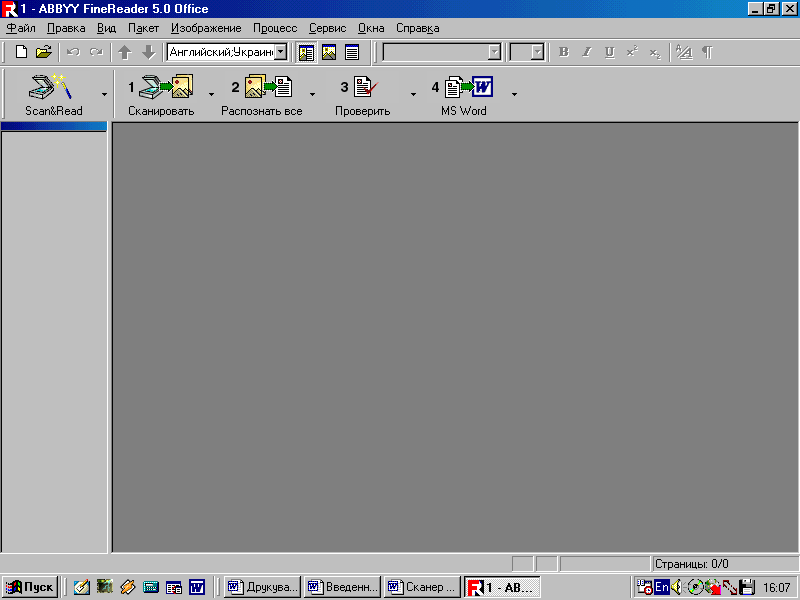Switch to Сканер taskbar window

pyautogui.click(x=422, y=587)
